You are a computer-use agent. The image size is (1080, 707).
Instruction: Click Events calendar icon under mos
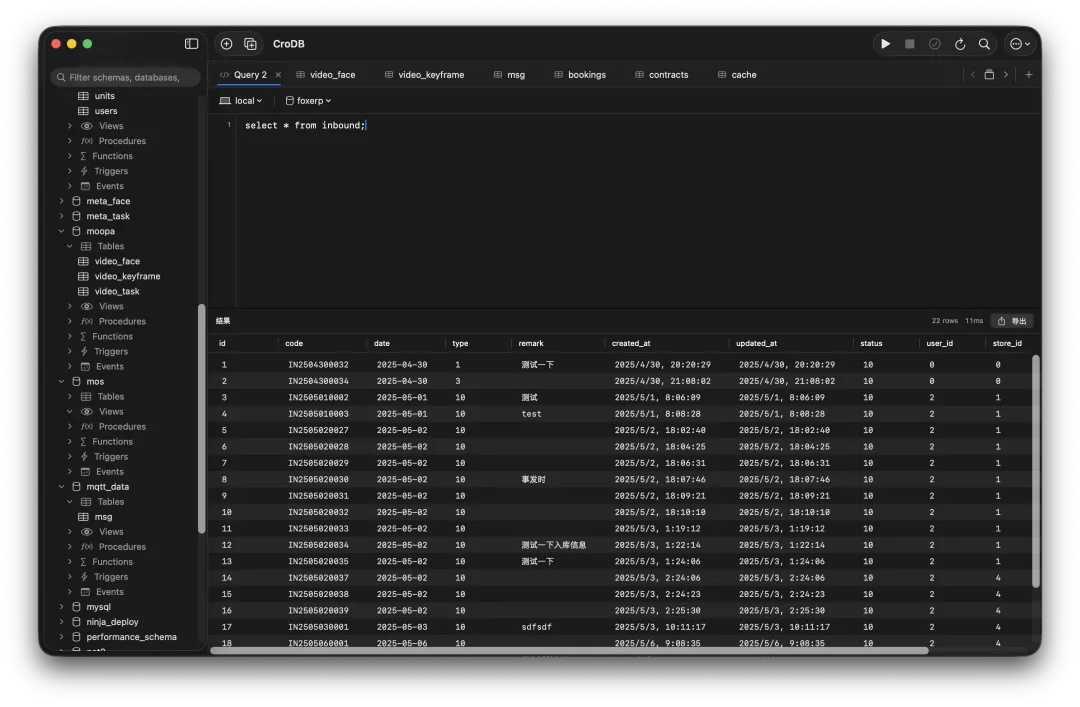(85, 472)
